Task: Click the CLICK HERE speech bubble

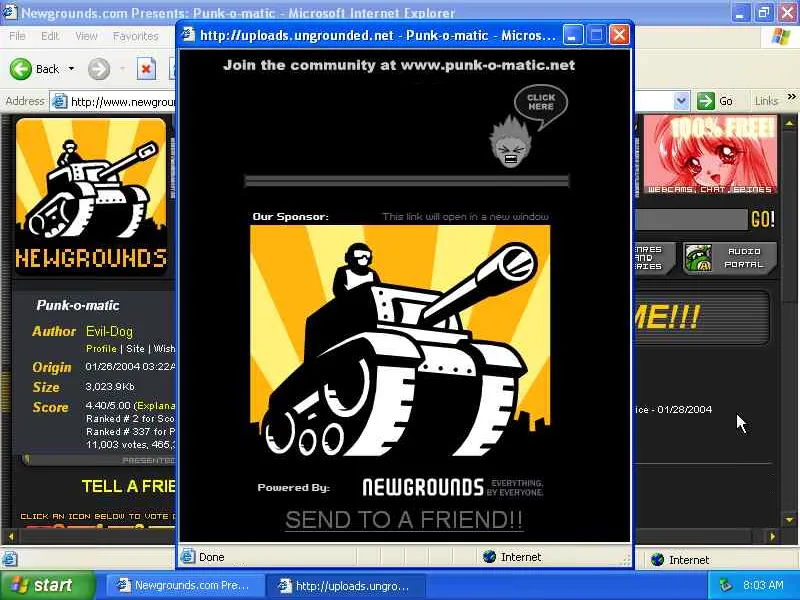Action: tap(541, 104)
